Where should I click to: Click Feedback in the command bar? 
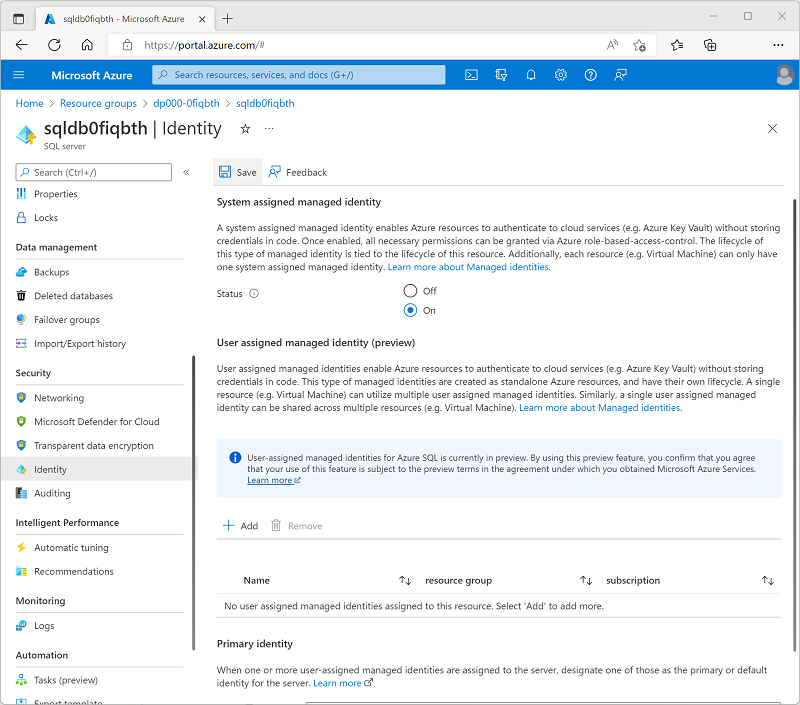coord(298,172)
